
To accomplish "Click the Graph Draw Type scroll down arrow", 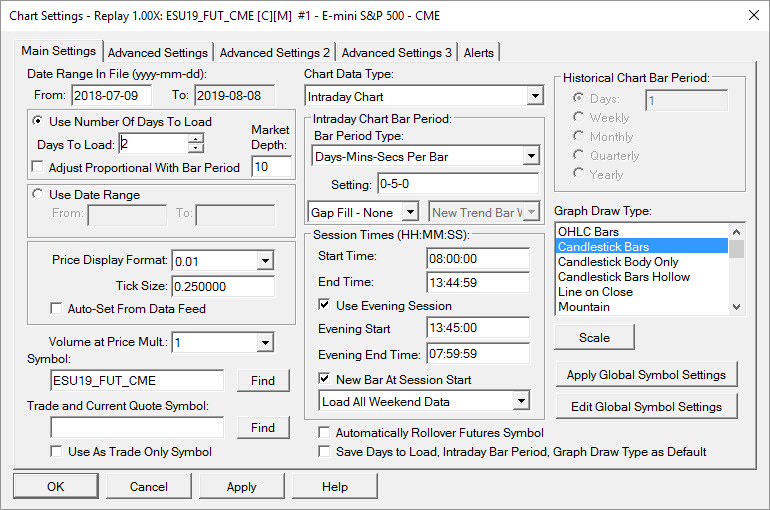I will point(736,307).
